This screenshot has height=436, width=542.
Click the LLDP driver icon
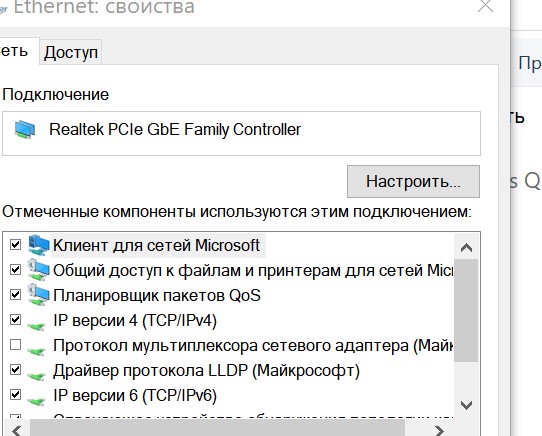point(36,375)
